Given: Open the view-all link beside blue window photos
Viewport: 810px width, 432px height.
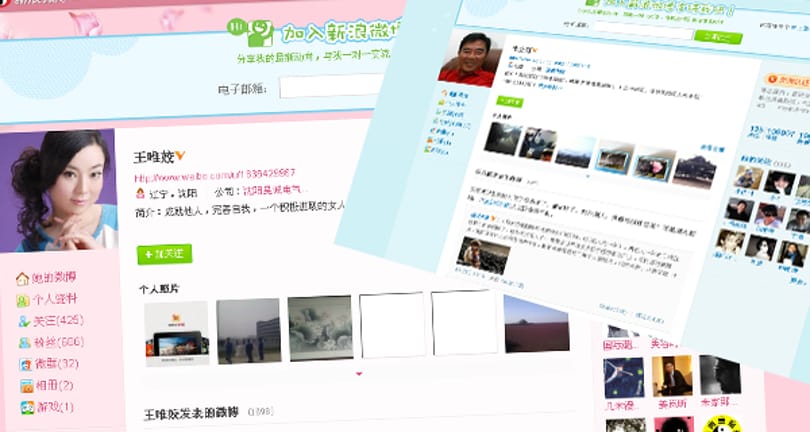Looking at the screenshot, I should (x=712, y=148).
